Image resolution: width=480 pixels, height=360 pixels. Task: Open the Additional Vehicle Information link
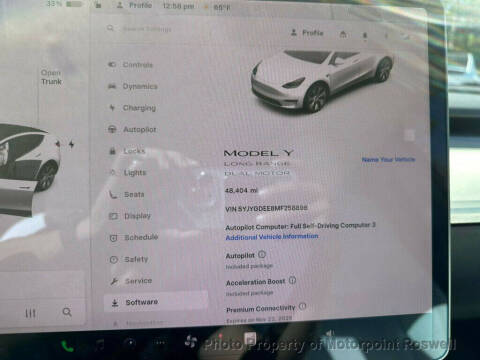point(272,237)
